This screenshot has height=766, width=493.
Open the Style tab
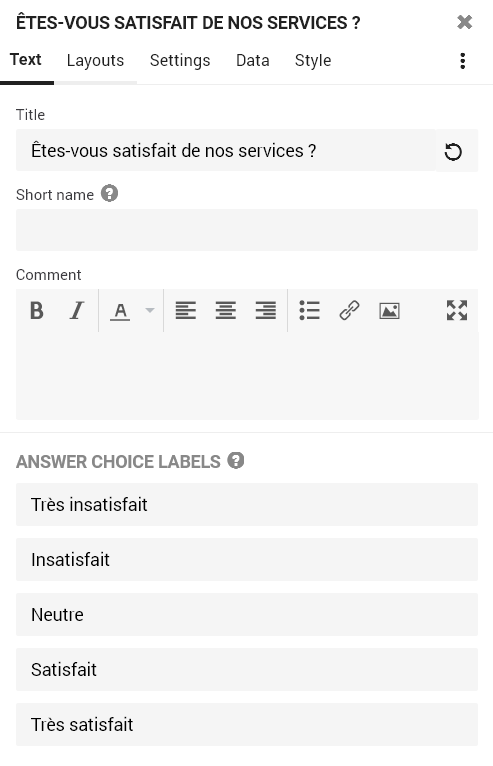(x=313, y=61)
